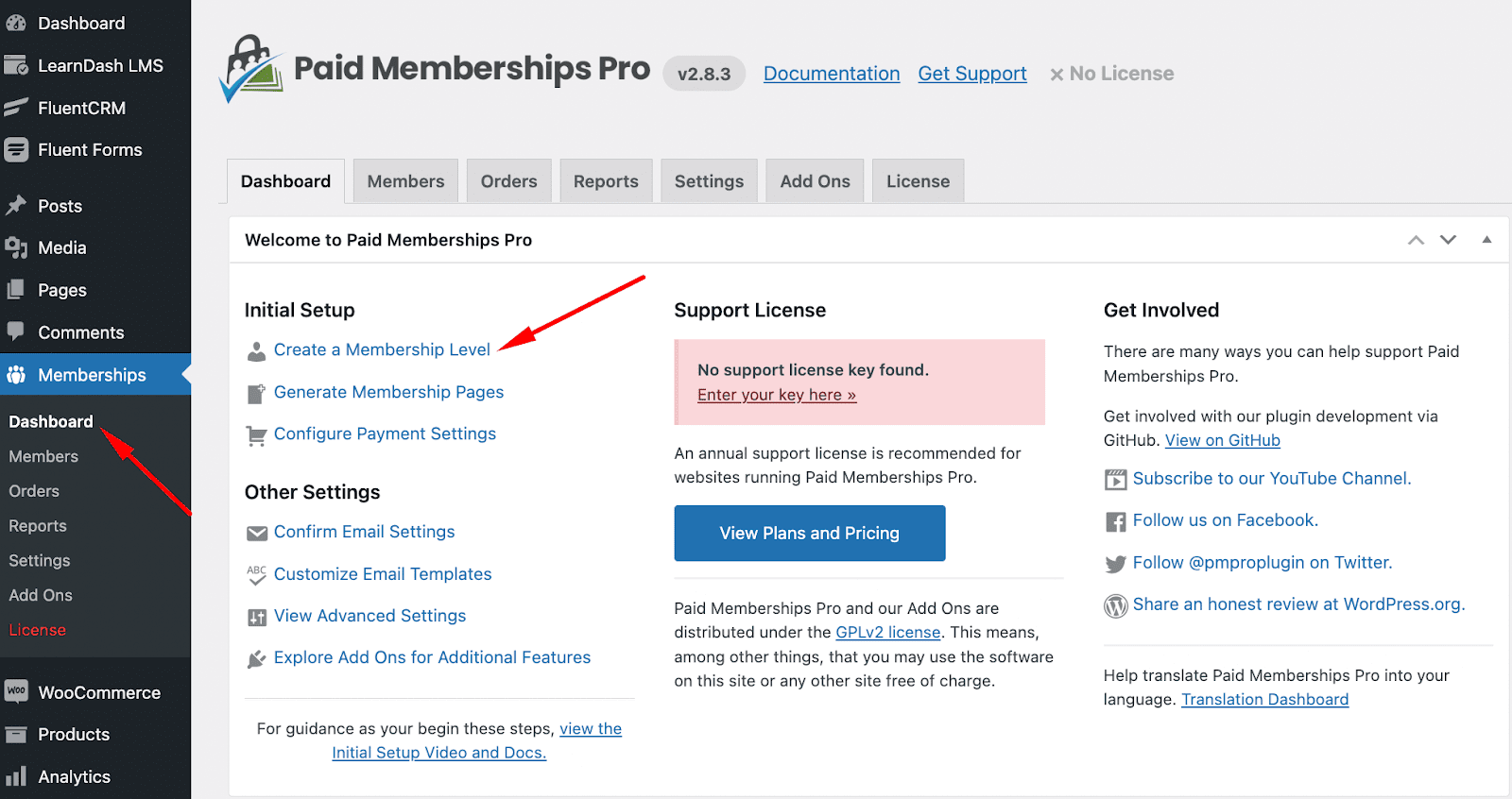The image size is (1512, 799).
Task: Move Welcome panel up with chevron
Action: [x=1416, y=240]
